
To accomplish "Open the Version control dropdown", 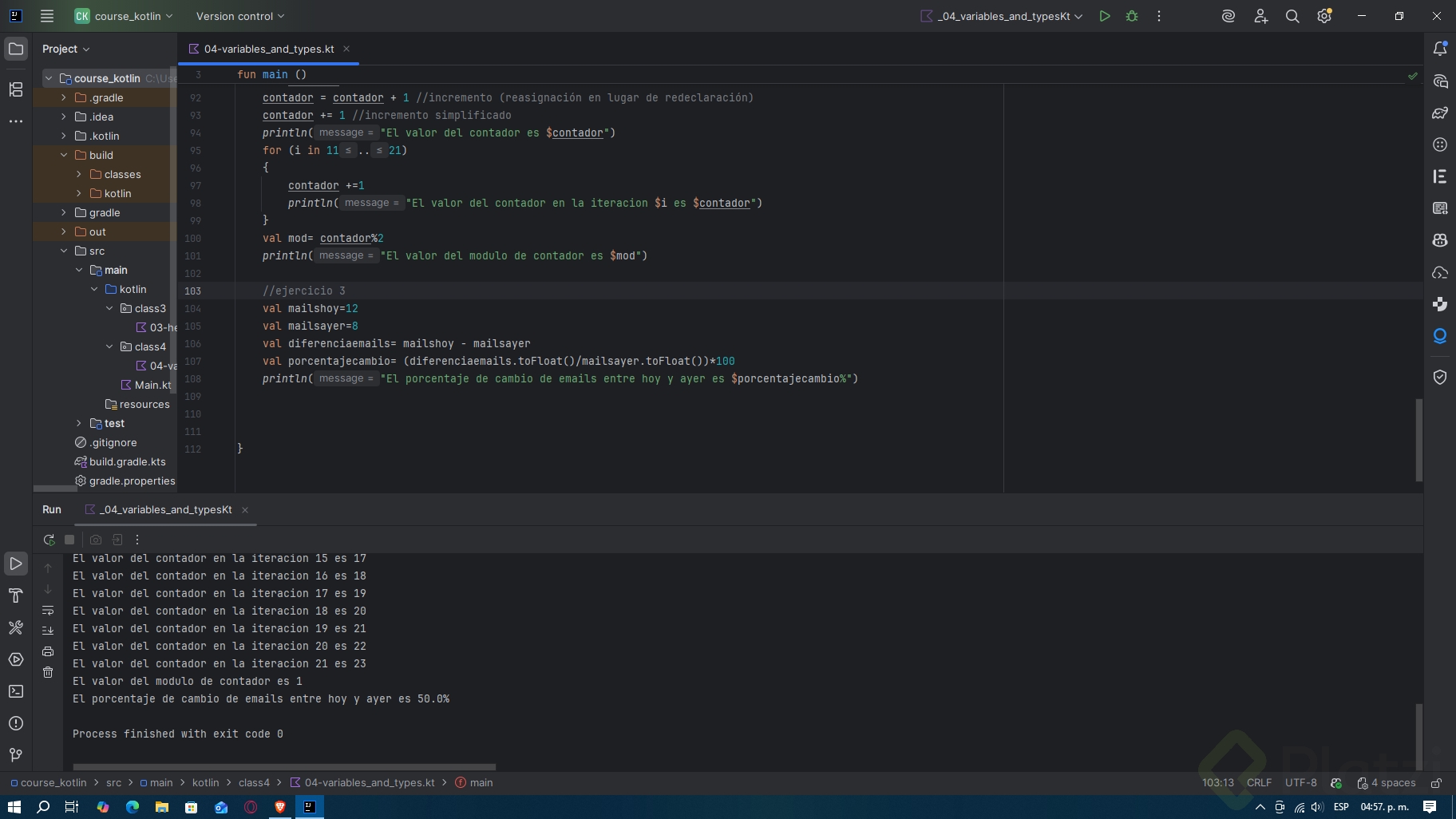I will click(239, 16).
